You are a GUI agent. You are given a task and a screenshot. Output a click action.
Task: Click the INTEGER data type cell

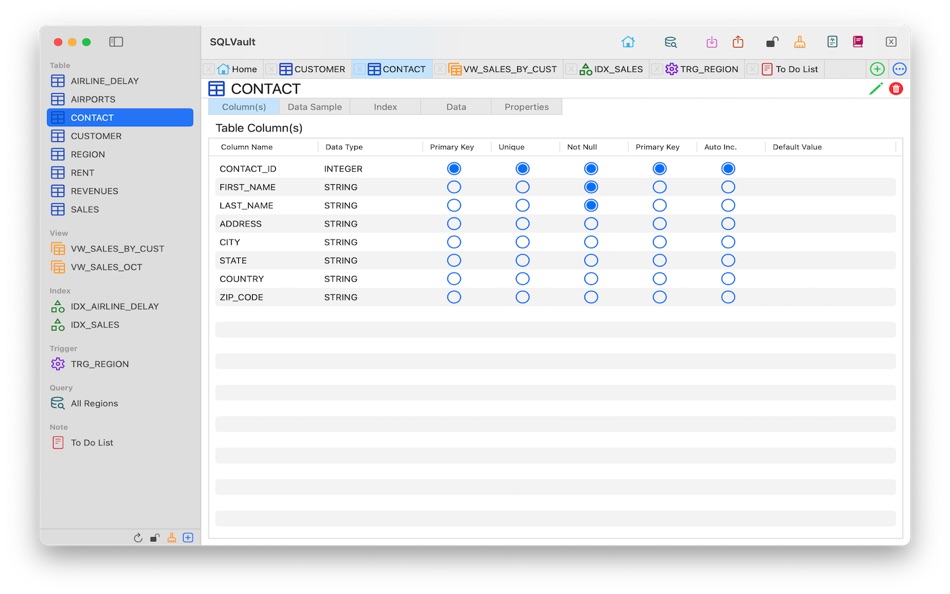[343, 169]
